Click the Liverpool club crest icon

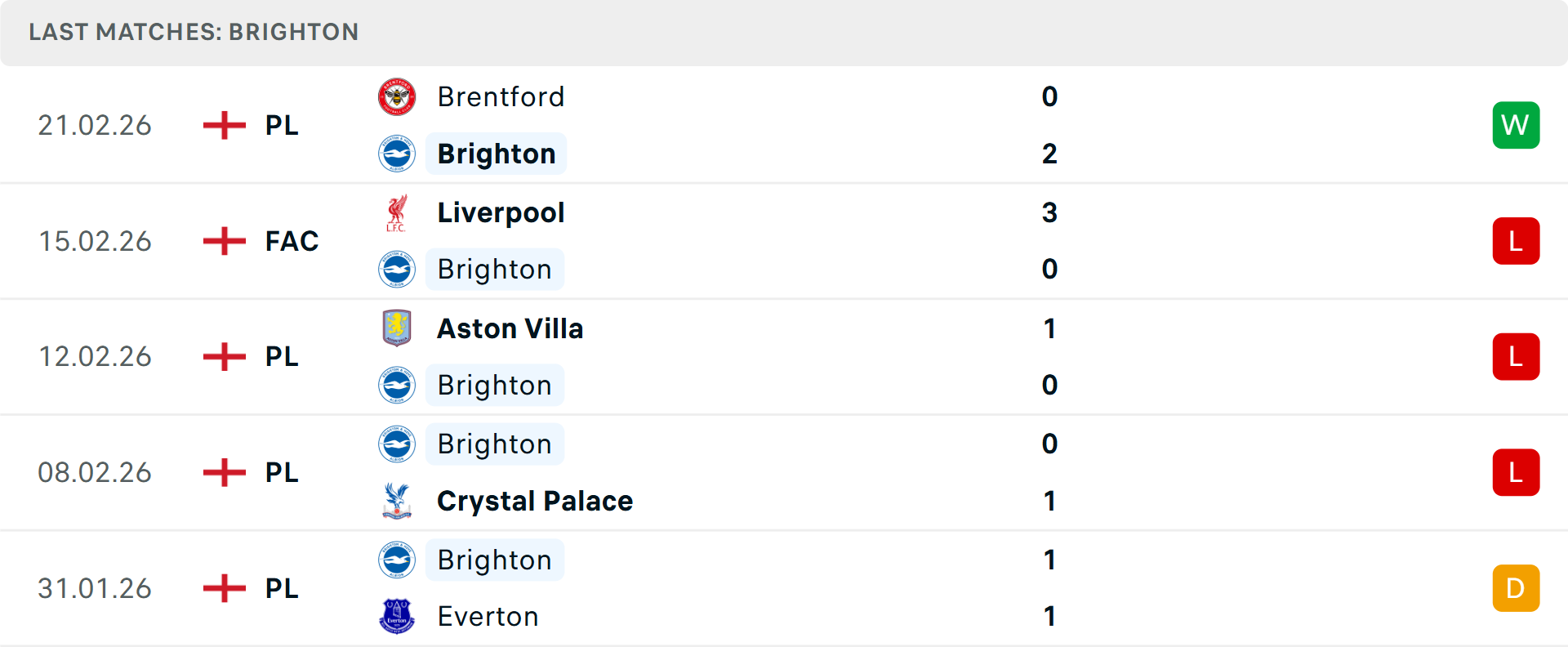coord(397,213)
